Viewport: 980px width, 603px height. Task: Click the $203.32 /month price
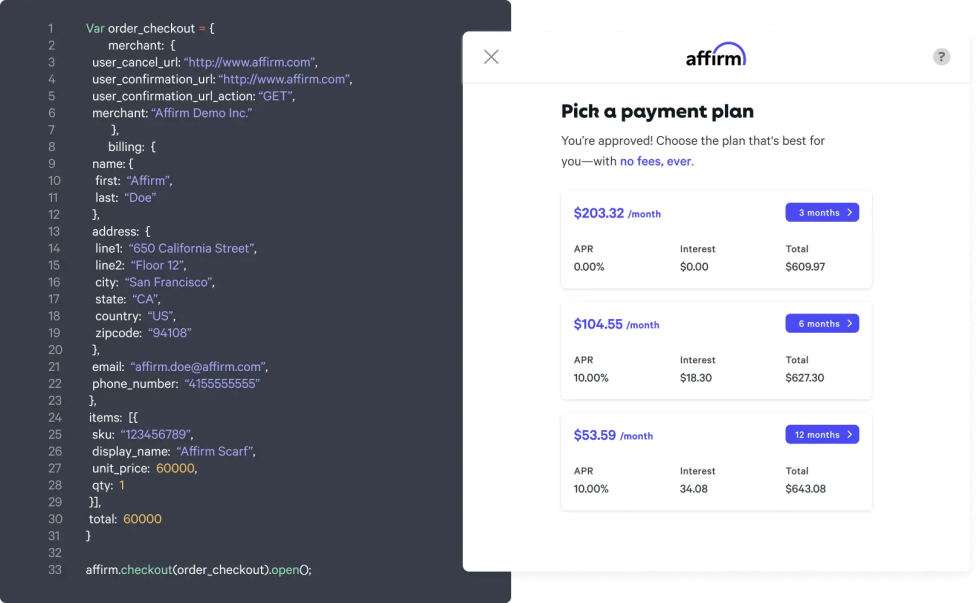coord(616,213)
